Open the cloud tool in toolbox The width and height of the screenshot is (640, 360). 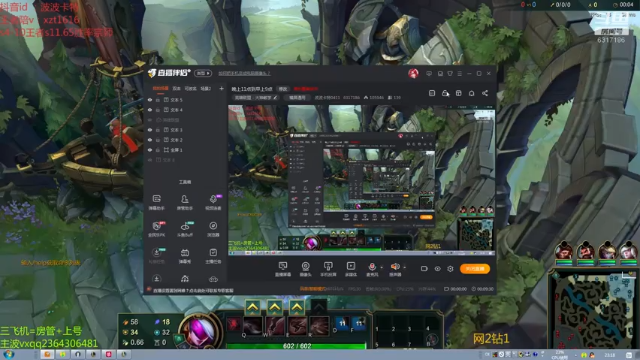[213, 279]
